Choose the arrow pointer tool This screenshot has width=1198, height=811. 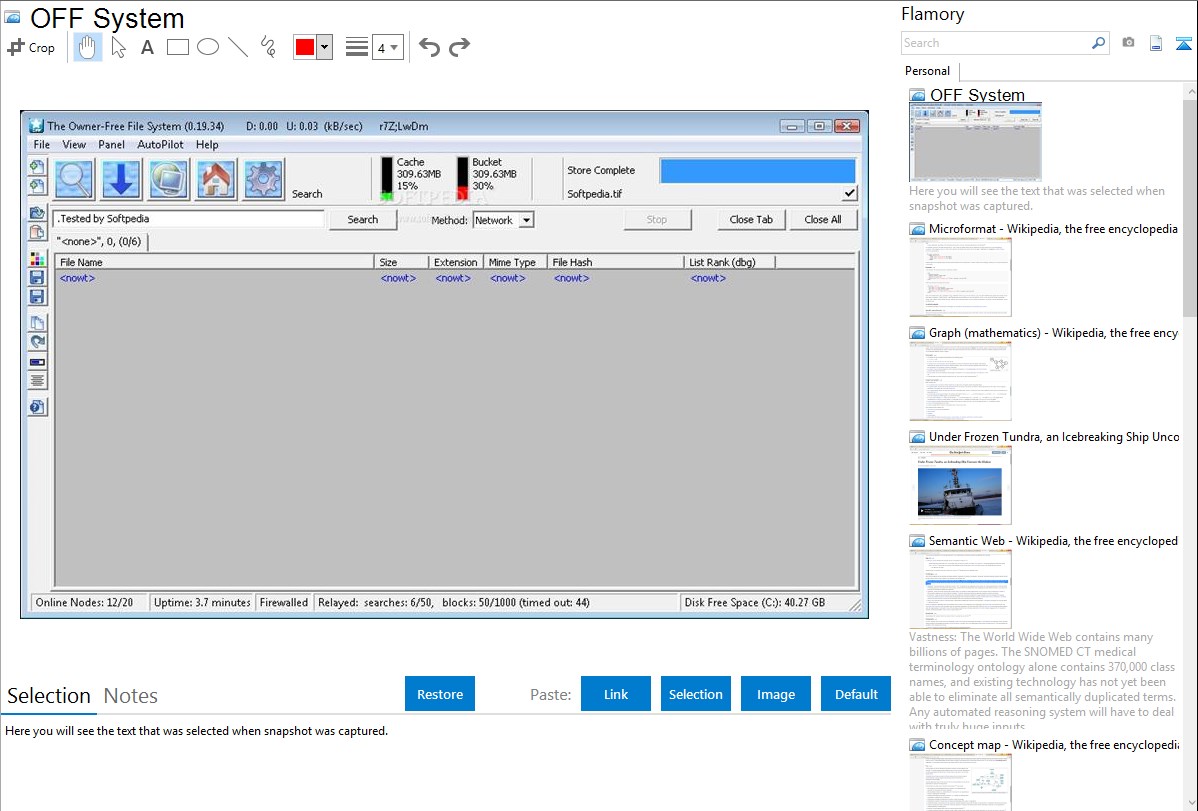coord(119,47)
